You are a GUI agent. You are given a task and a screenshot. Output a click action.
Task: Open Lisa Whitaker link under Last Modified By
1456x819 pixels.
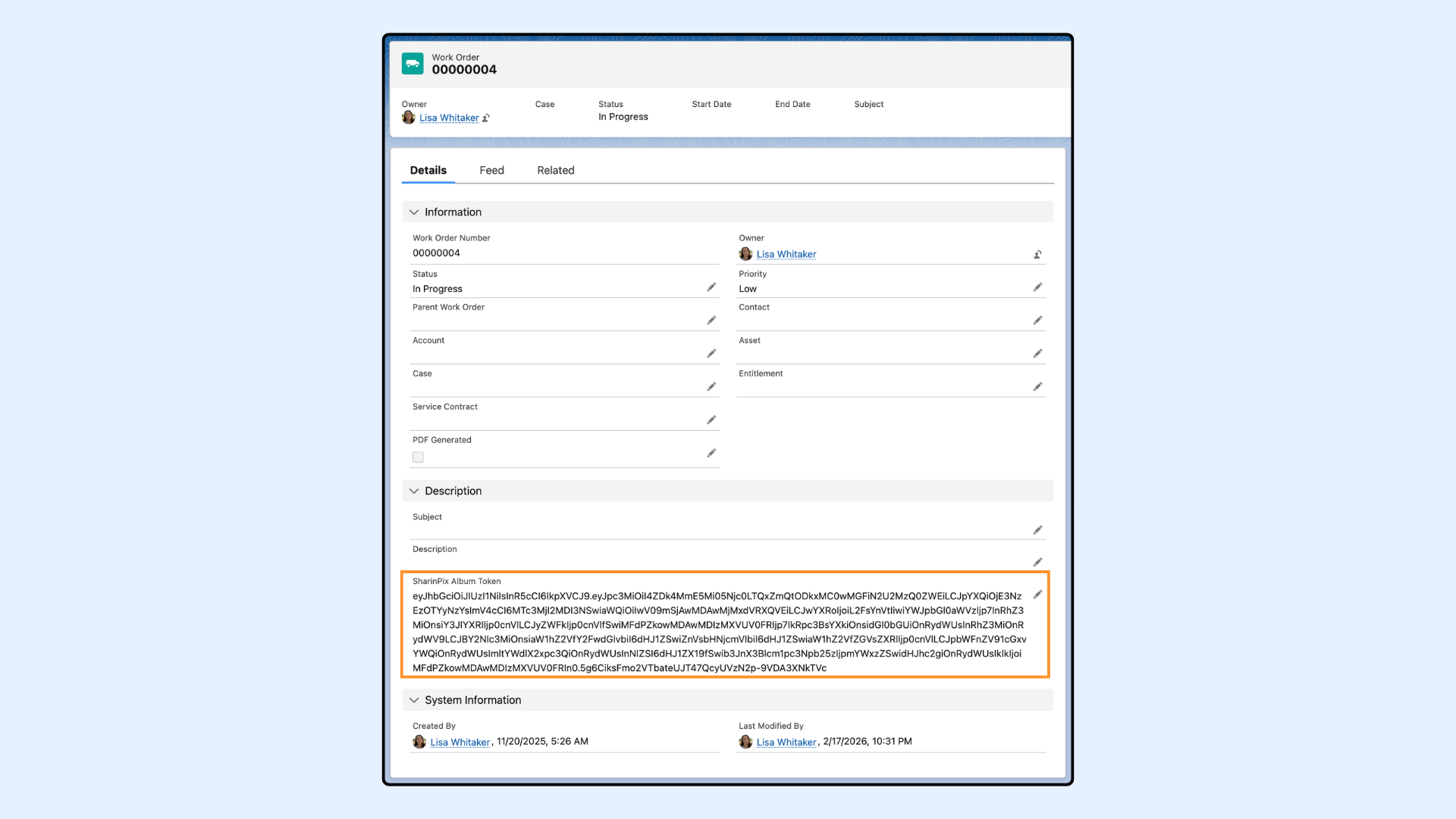tap(786, 742)
